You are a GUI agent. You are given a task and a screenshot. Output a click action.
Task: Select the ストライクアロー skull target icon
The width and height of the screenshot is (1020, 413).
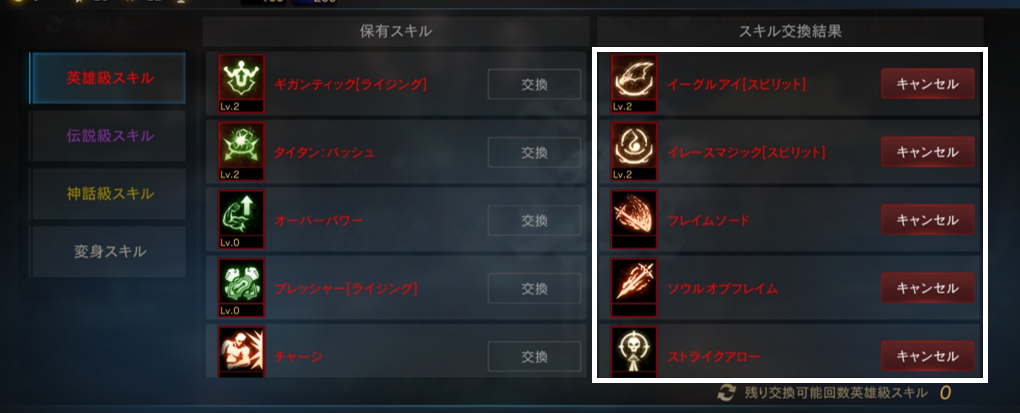[x=634, y=351]
